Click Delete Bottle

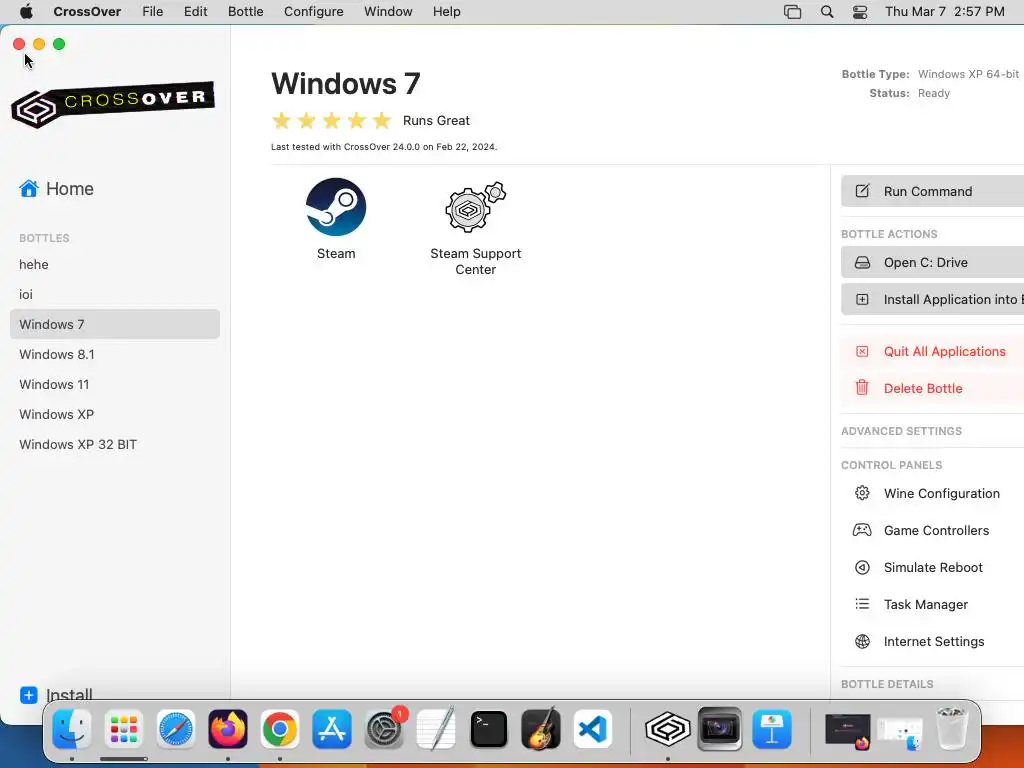pyautogui.click(x=933, y=389)
